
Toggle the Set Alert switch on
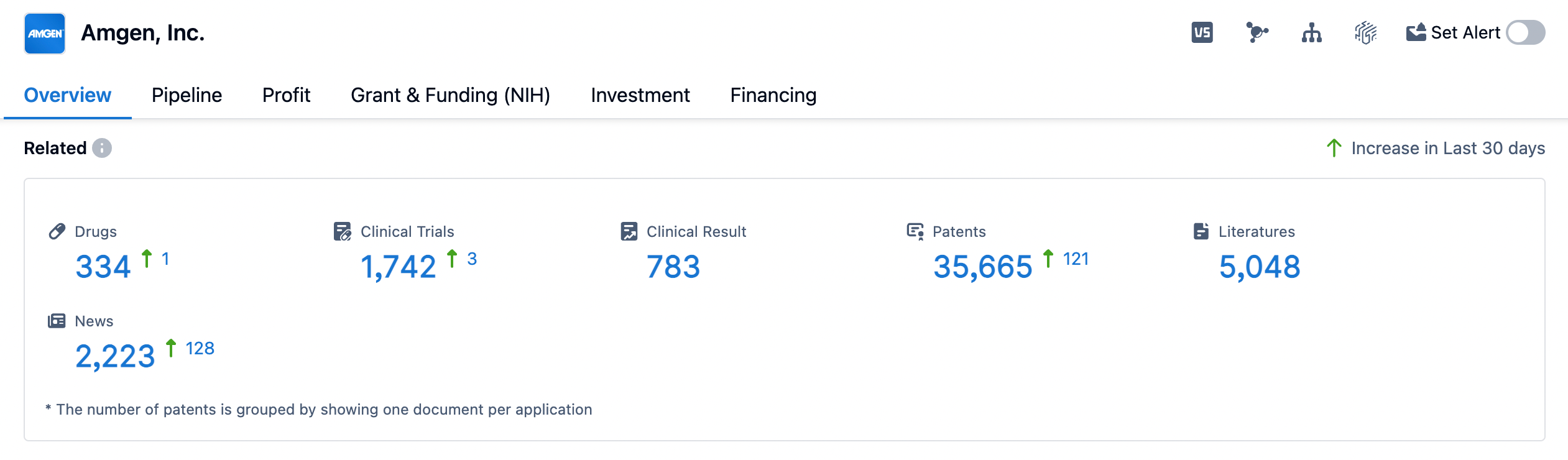[x=1525, y=32]
